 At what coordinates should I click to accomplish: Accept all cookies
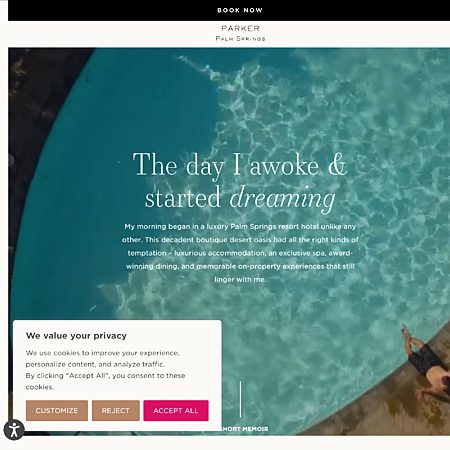pyautogui.click(x=176, y=410)
